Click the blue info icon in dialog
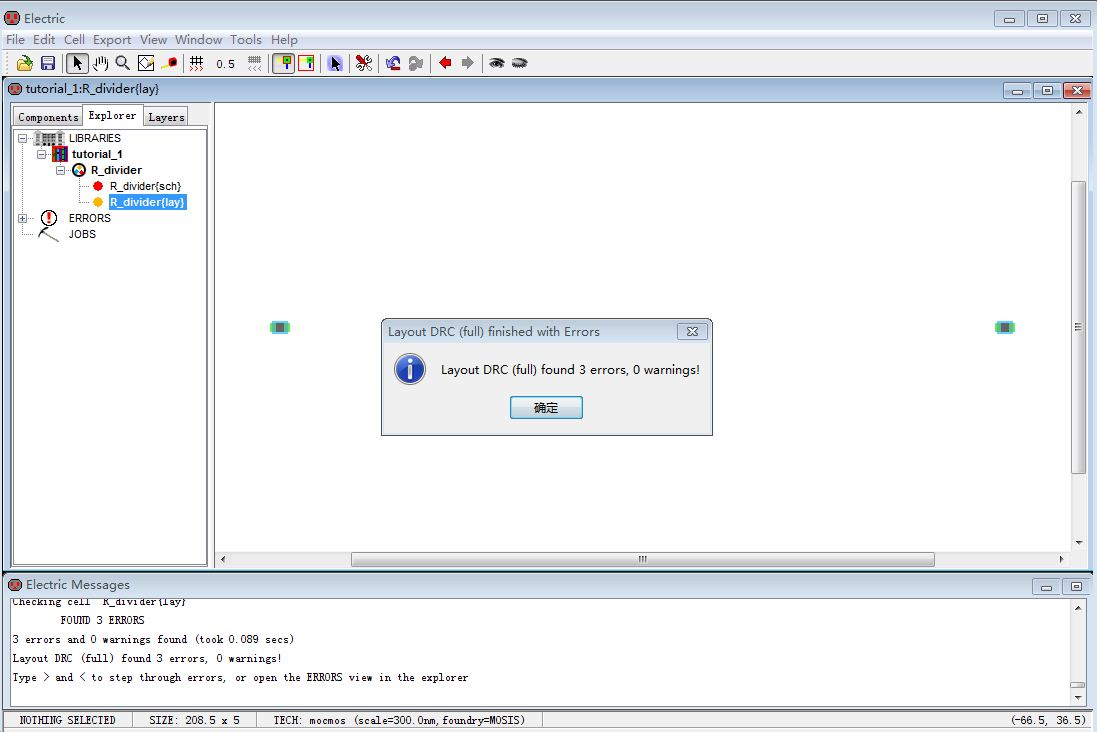 [x=410, y=369]
